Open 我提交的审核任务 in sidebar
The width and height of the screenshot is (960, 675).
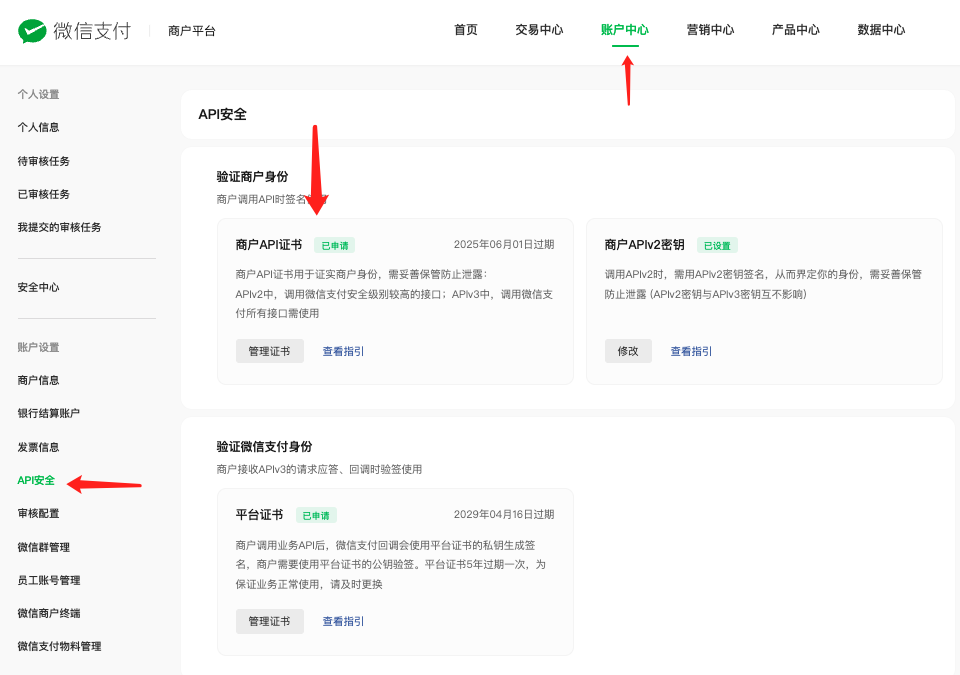(x=59, y=227)
